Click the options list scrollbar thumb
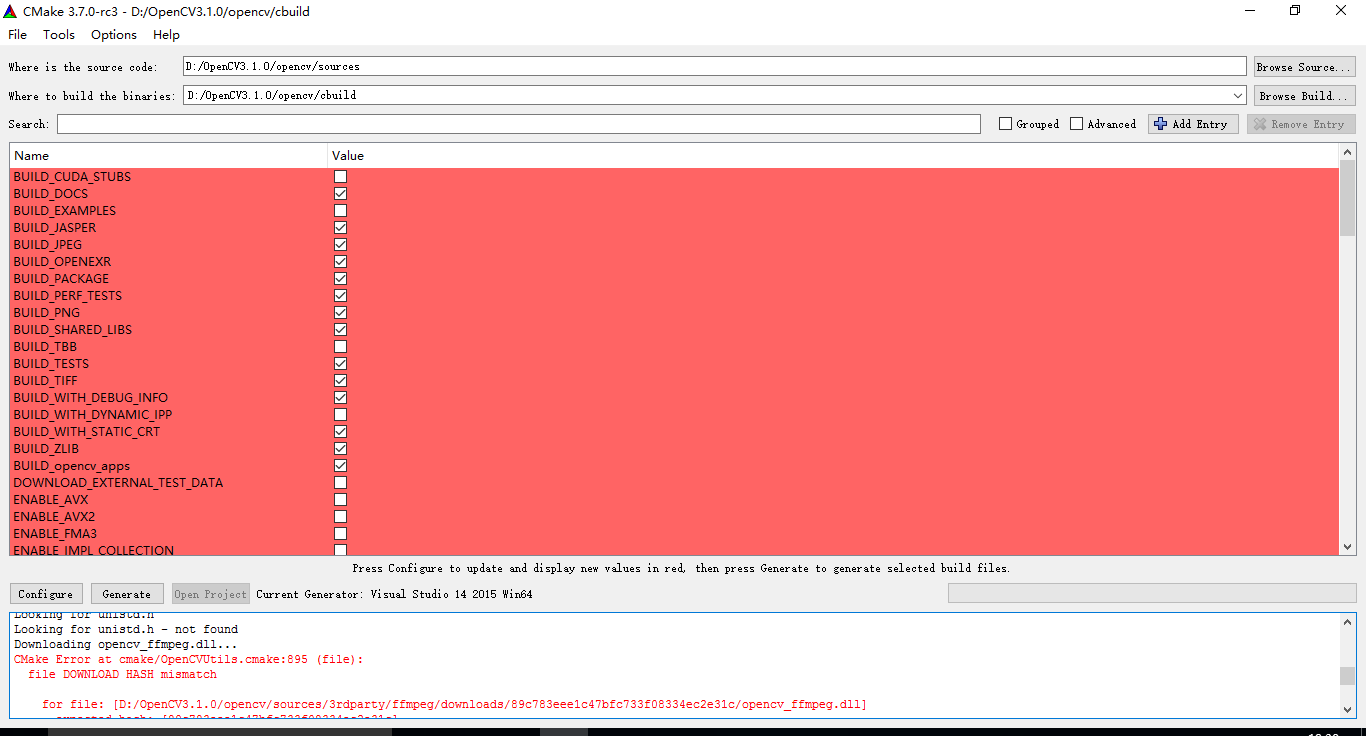Viewport: 1366px width, 736px height. click(x=1347, y=198)
